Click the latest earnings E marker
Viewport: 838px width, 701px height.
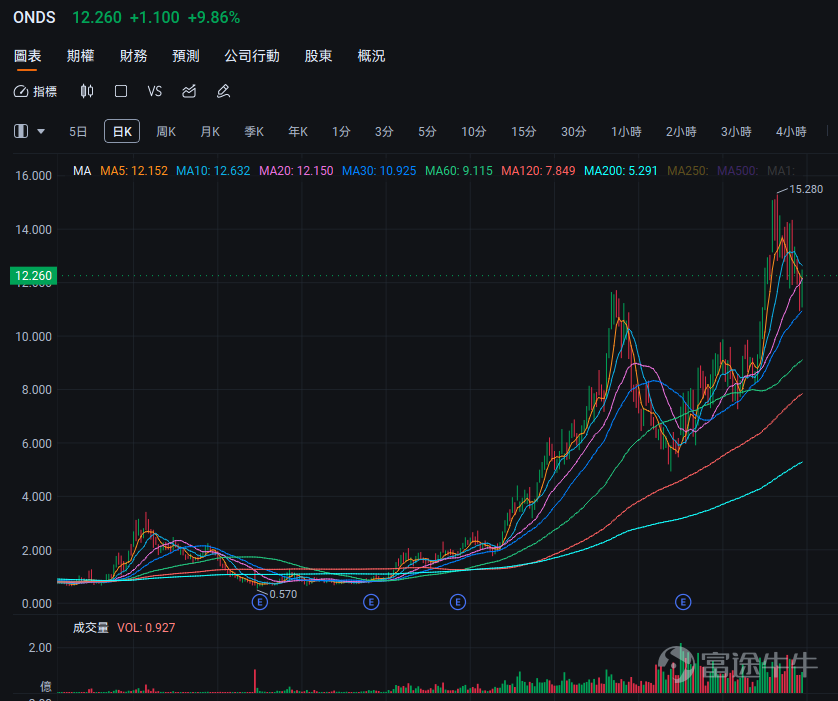(683, 602)
